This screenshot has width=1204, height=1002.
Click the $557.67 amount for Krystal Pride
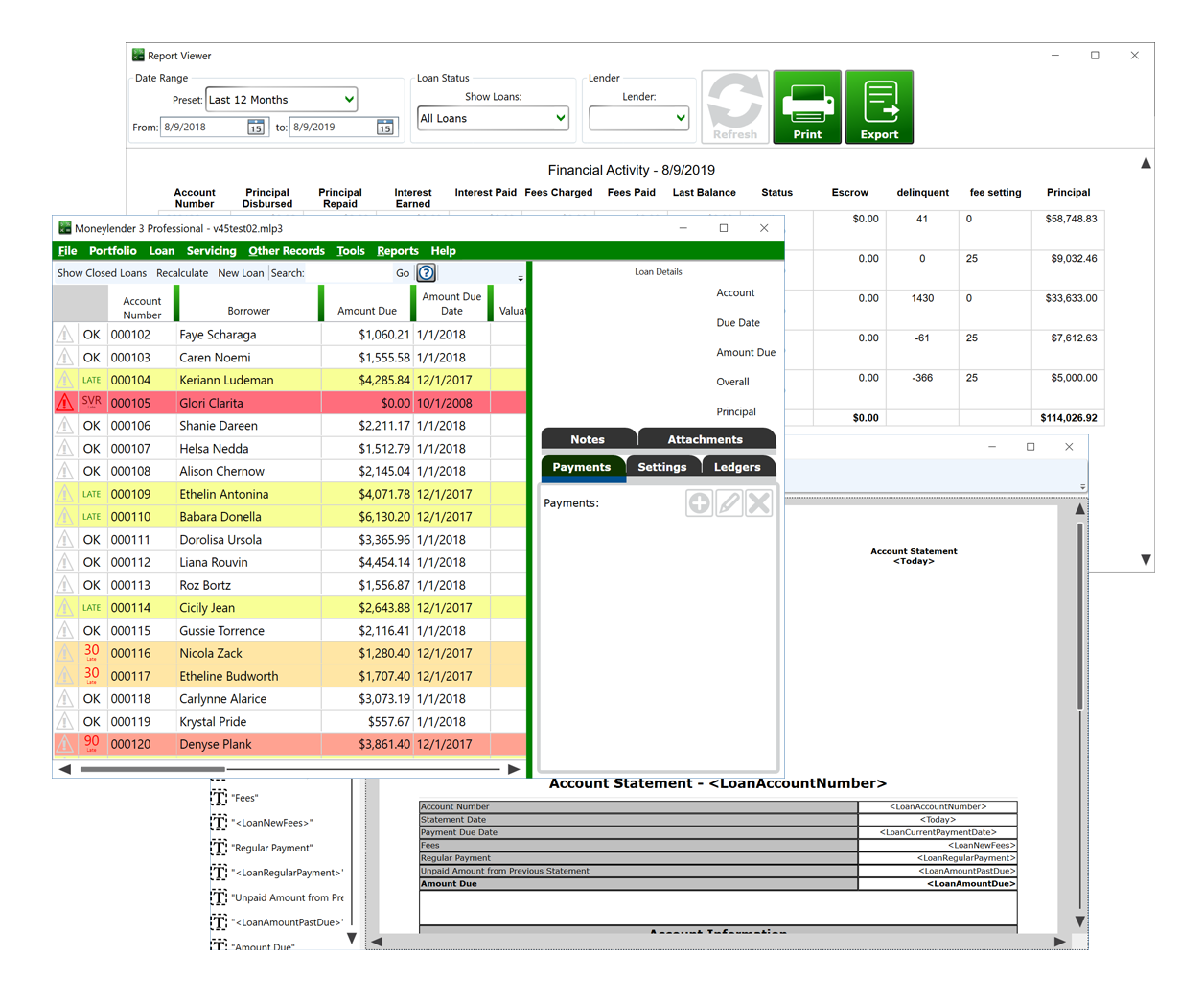[x=388, y=722]
